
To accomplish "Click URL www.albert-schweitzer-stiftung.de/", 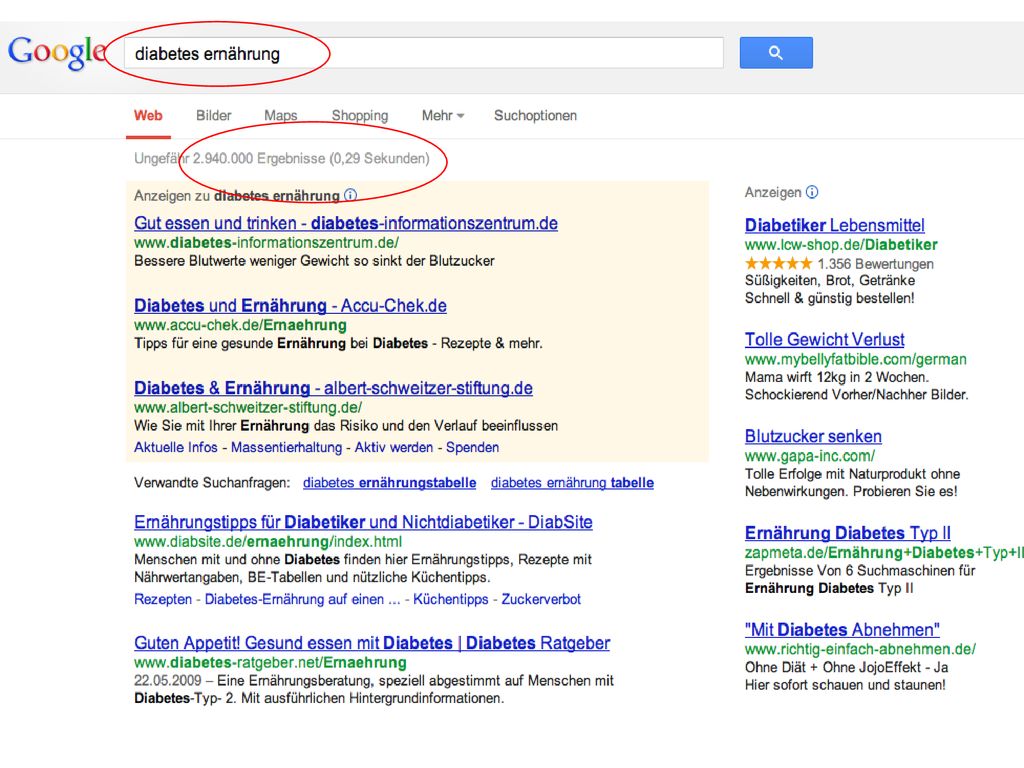I will [x=248, y=408].
